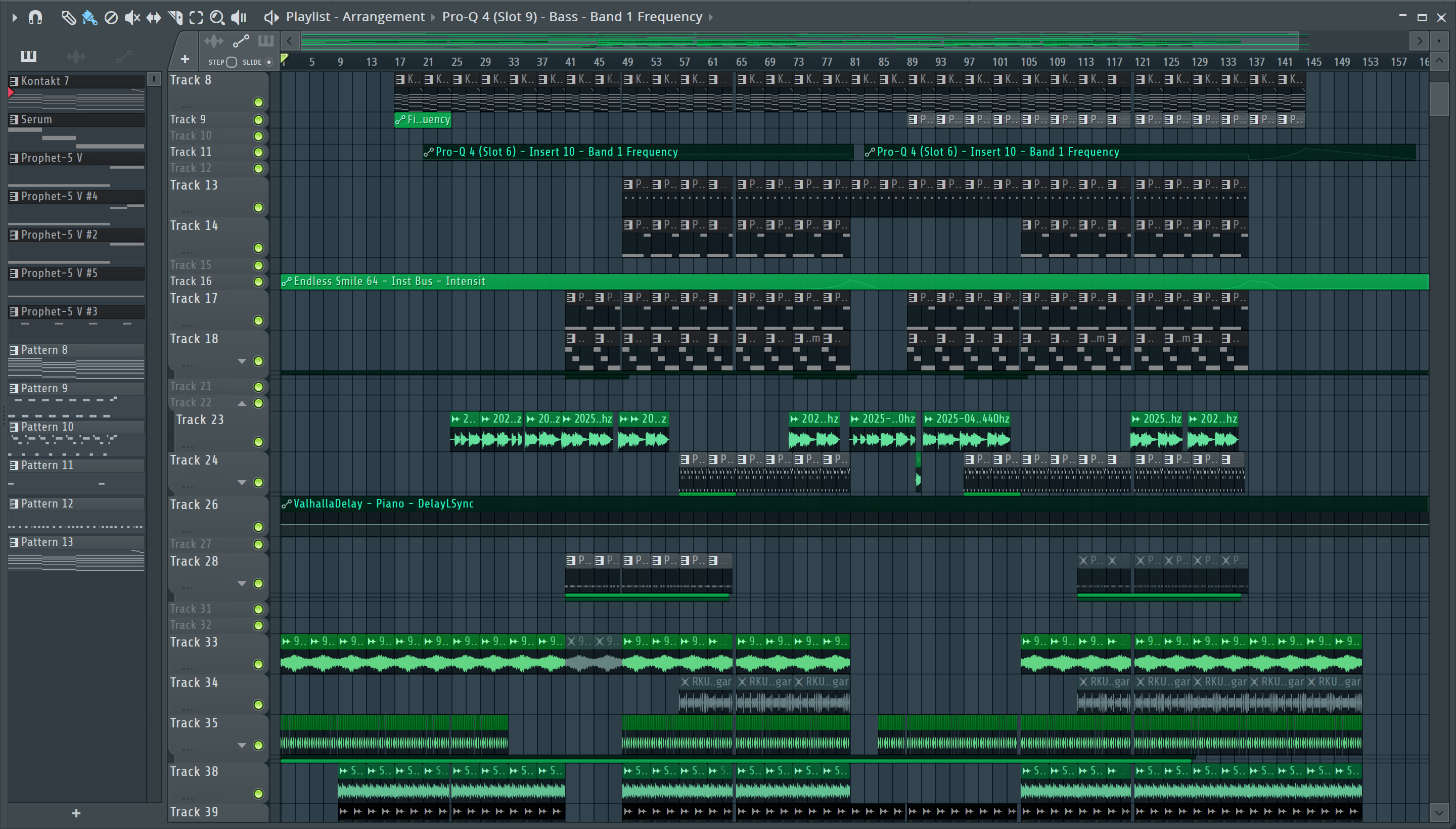Click the green playhead start marker

[x=285, y=58]
